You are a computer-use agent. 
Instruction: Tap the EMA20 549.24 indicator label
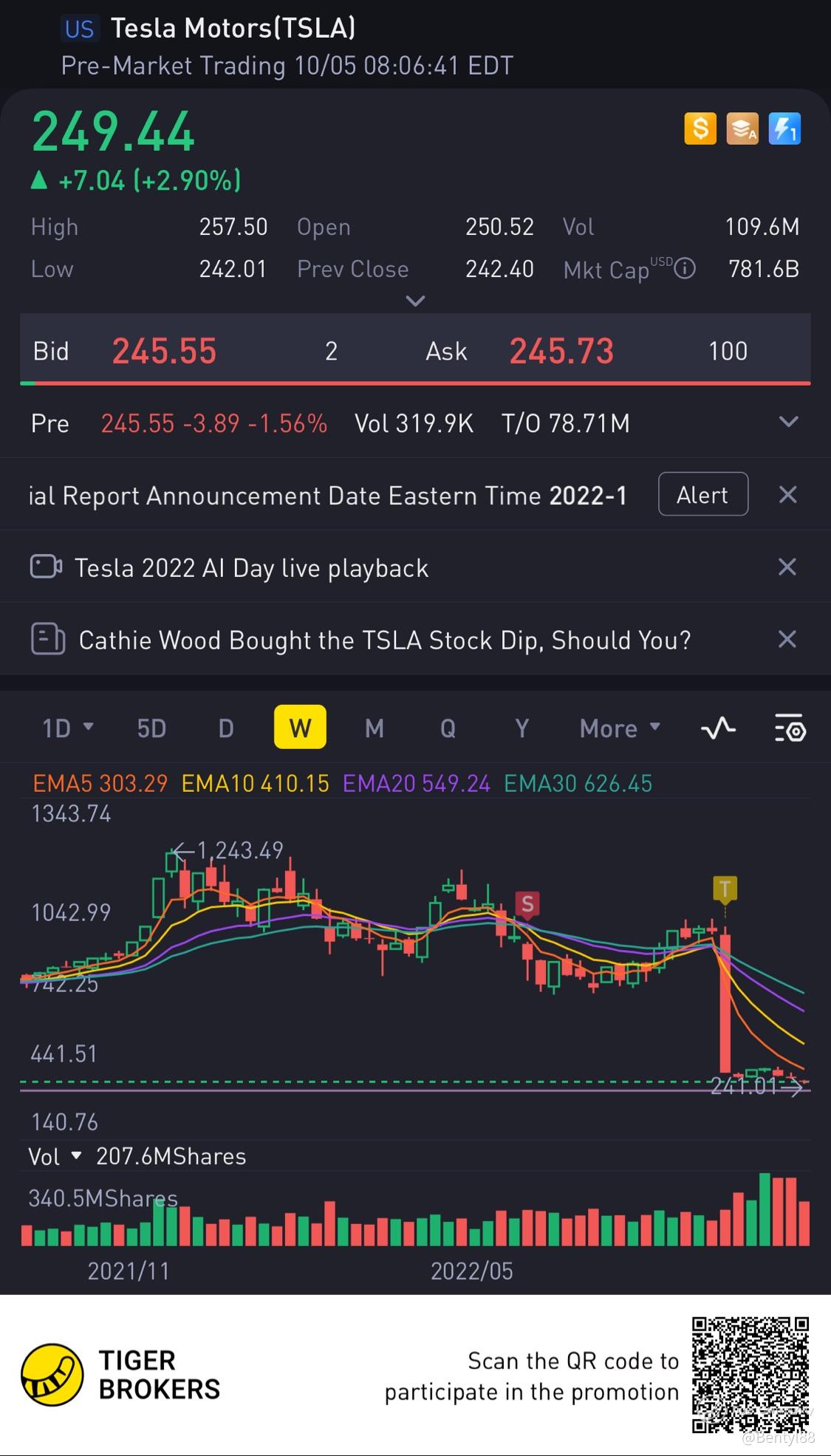point(417,783)
